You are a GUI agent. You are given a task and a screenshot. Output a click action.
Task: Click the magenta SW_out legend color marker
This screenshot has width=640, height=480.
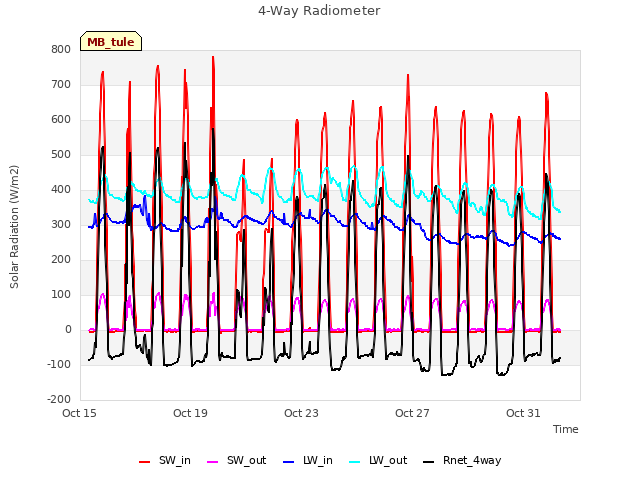(x=213, y=462)
